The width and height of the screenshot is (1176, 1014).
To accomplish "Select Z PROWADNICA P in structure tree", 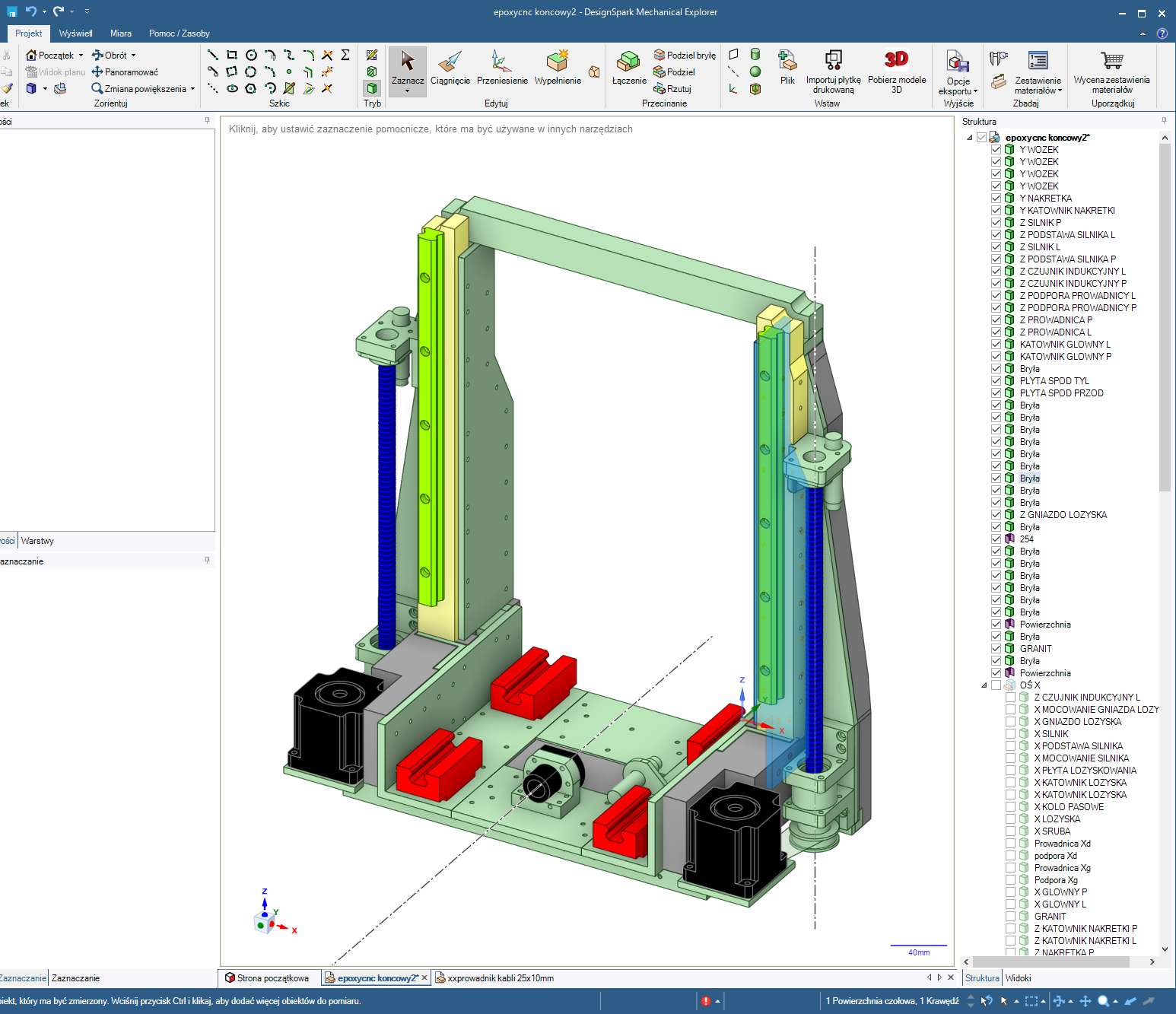I will click(x=1056, y=319).
